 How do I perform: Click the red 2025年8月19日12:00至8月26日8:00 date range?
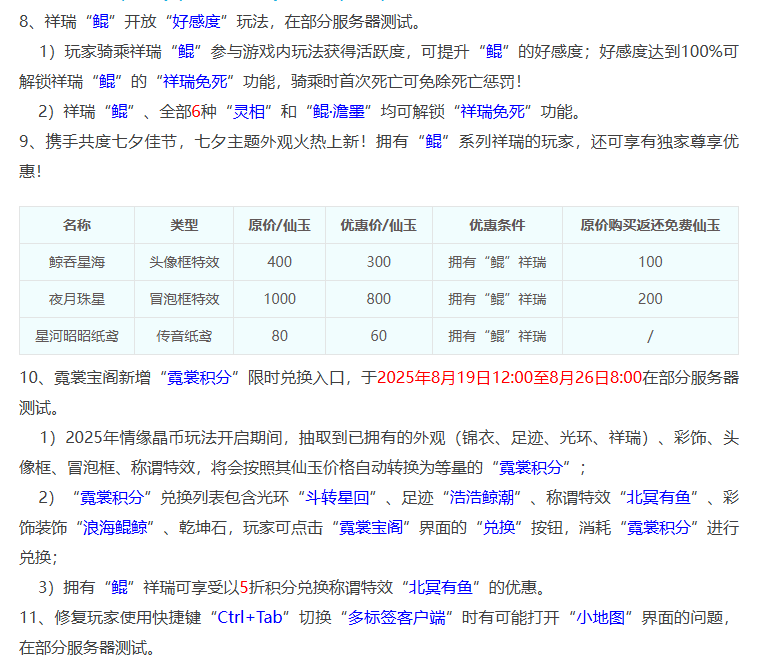[x=510, y=377]
